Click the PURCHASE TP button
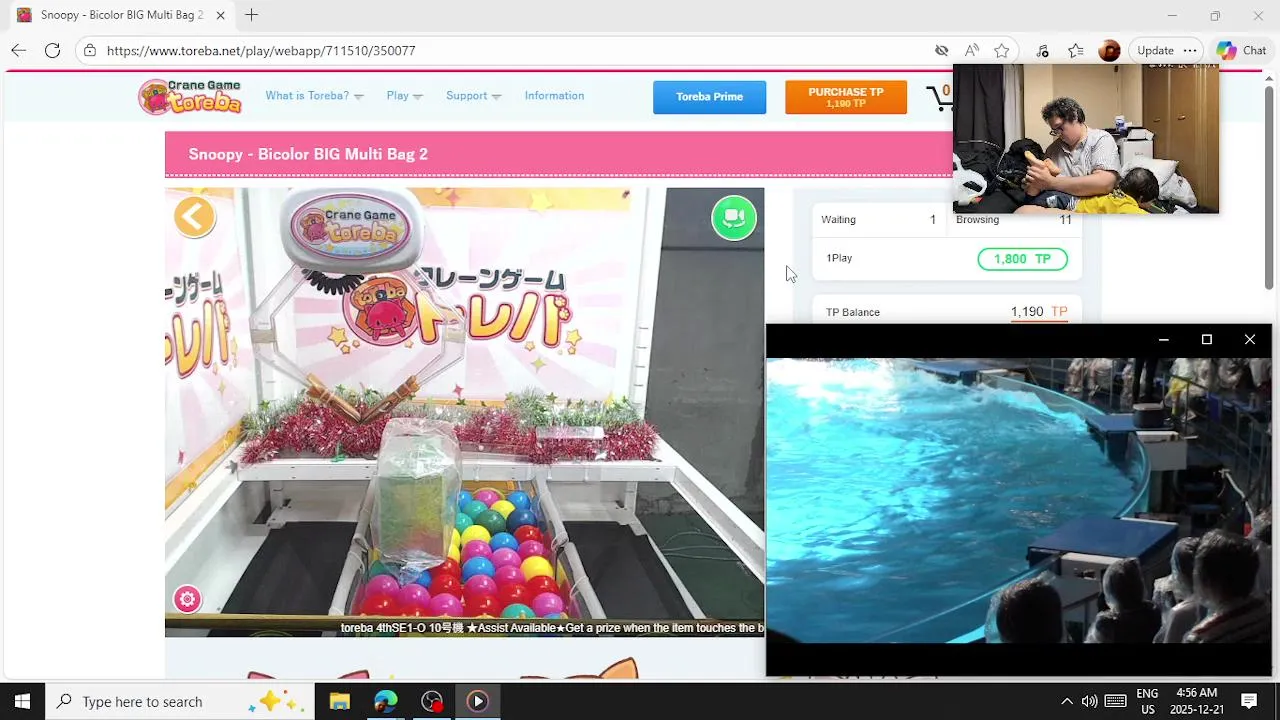The width and height of the screenshot is (1280, 720). tap(846, 97)
